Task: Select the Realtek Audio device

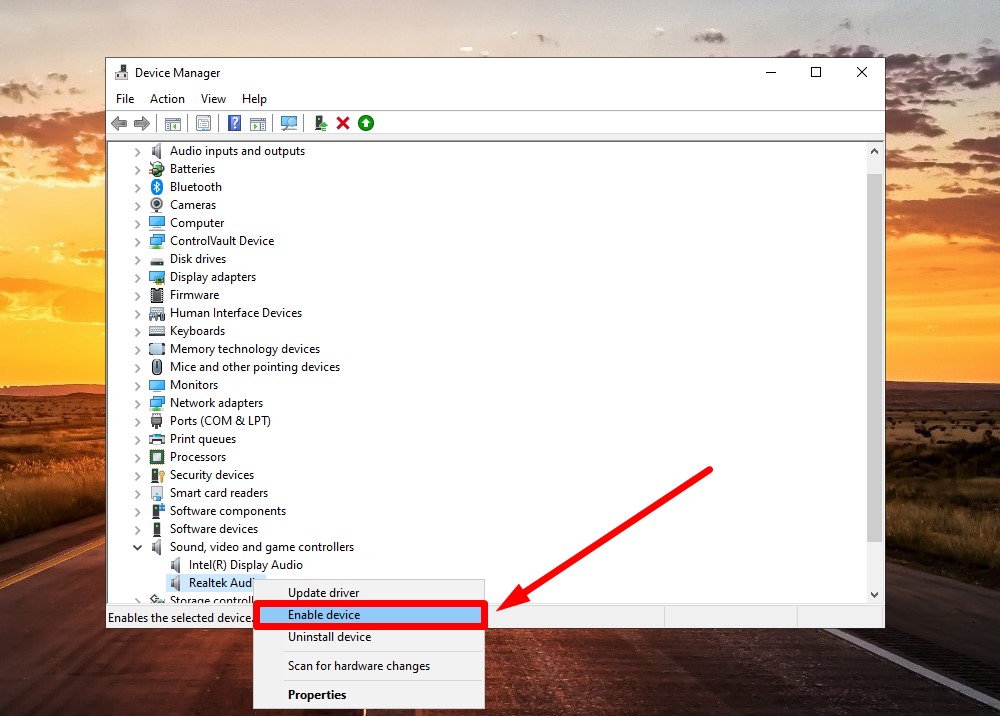Action: pyautogui.click(x=221, y=583)
